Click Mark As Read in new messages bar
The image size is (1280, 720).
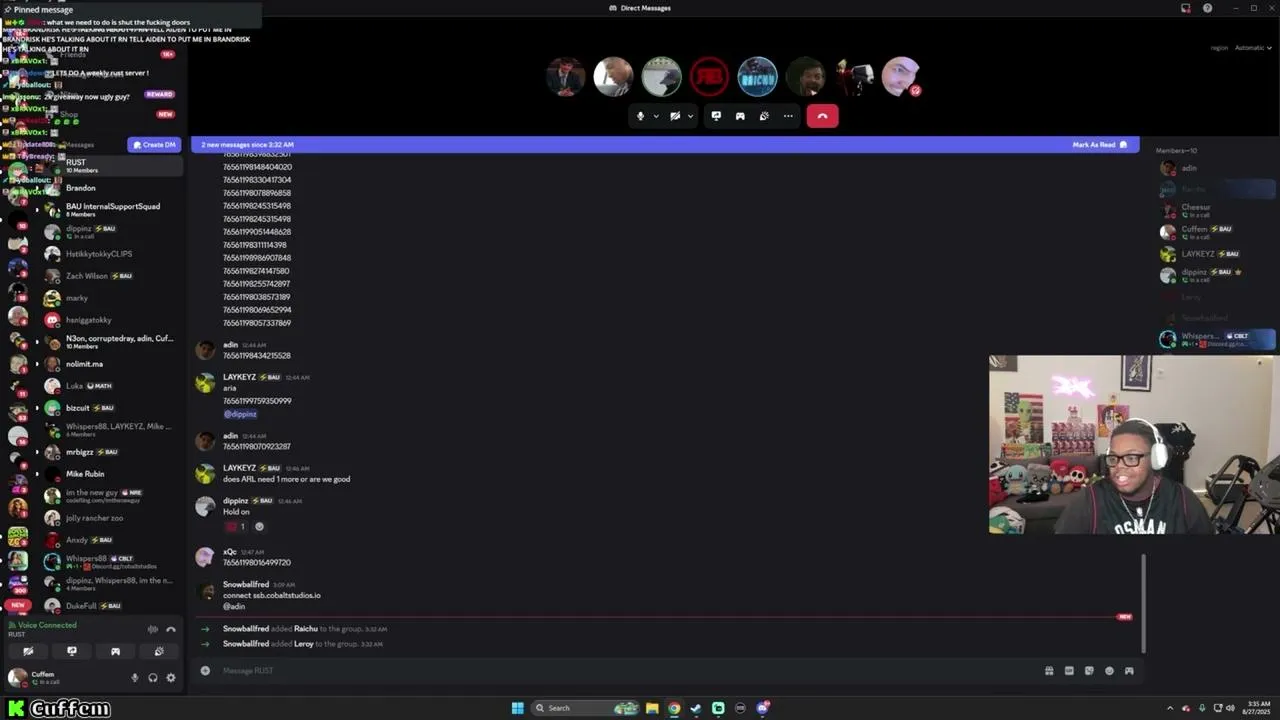coord(1100,145)
